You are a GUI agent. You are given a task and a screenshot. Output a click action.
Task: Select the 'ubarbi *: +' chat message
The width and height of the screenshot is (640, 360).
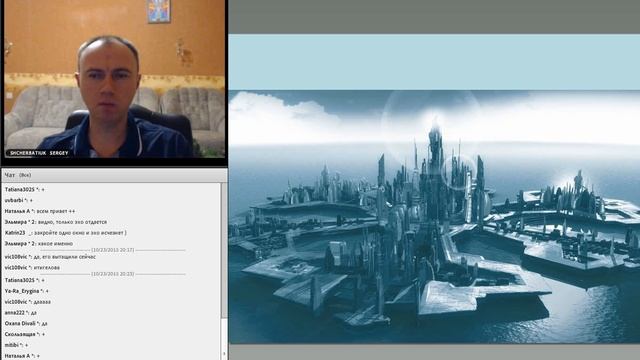[19, 200]
